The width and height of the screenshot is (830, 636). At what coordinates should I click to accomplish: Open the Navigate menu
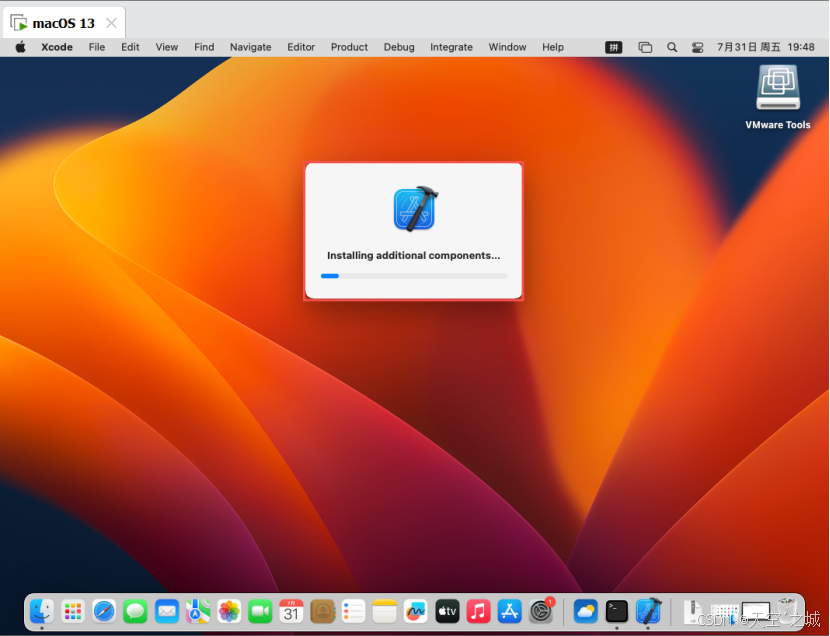coord(250,47)
